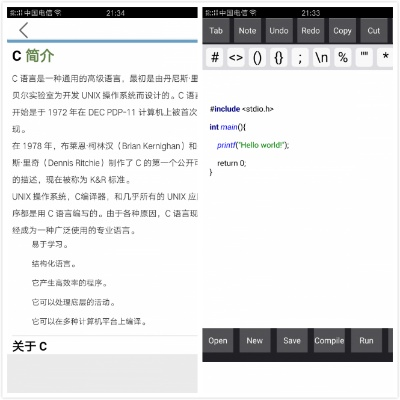This screenshot has height=400, width=400.
Task: Tap the Wi-Fi icon in editor status bar
Action: click(x=253, y=13)
